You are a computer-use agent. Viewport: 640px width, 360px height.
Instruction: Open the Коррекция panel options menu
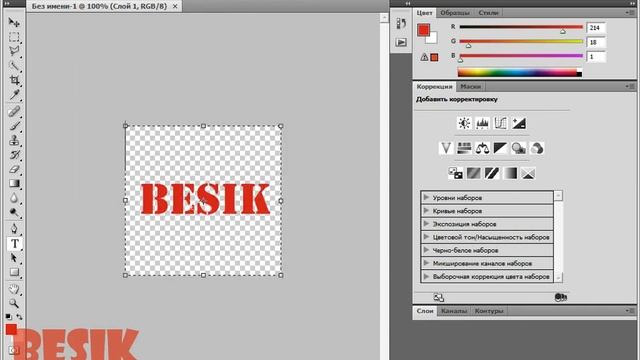pos(630,87)
